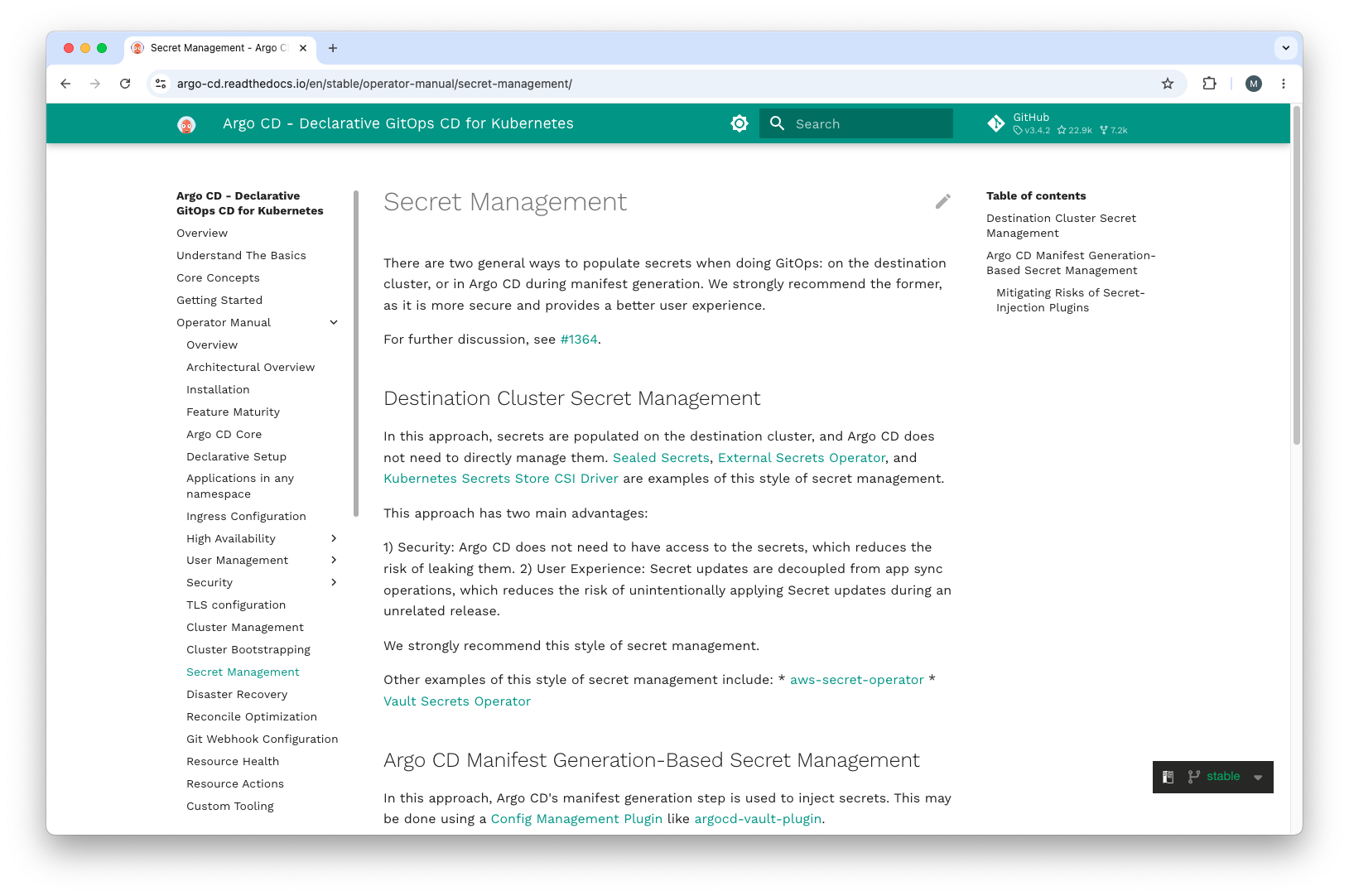
Task: Open Vault Secrets Operator link
Action: pos(457,701)
